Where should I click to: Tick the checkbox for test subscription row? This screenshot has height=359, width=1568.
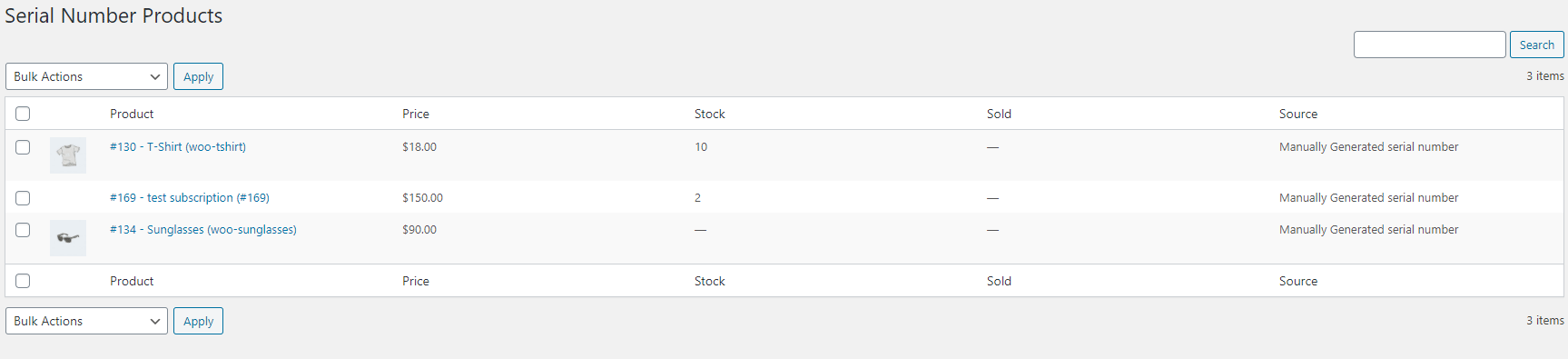(23, 198)
